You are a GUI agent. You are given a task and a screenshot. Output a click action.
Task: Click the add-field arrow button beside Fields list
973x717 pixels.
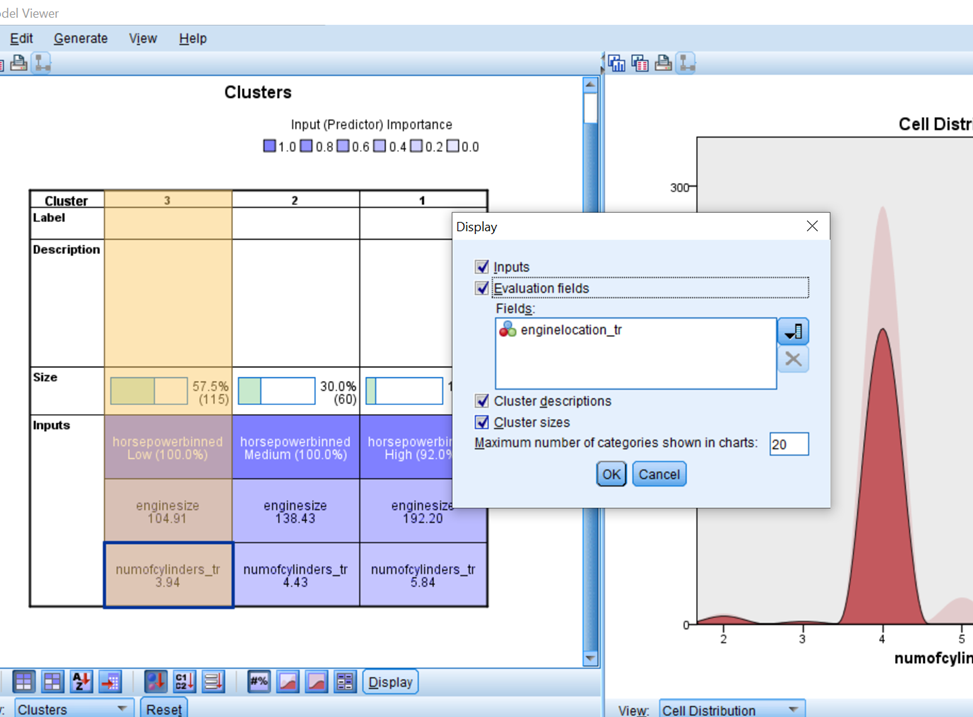[x=793, y=332]
